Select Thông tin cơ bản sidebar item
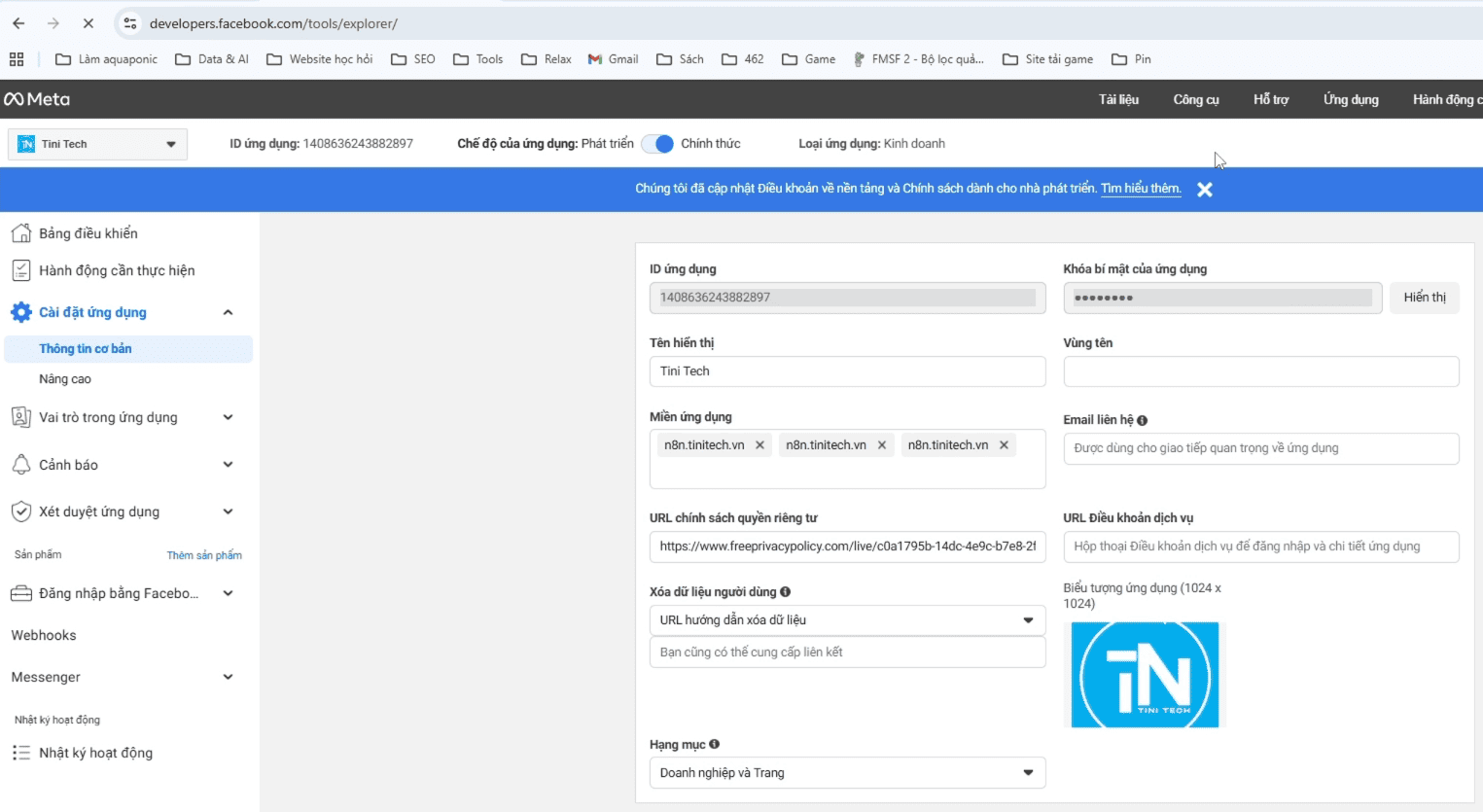Image resolution: width=1483 pixels, height=812 pixels. tap(128, 349)
